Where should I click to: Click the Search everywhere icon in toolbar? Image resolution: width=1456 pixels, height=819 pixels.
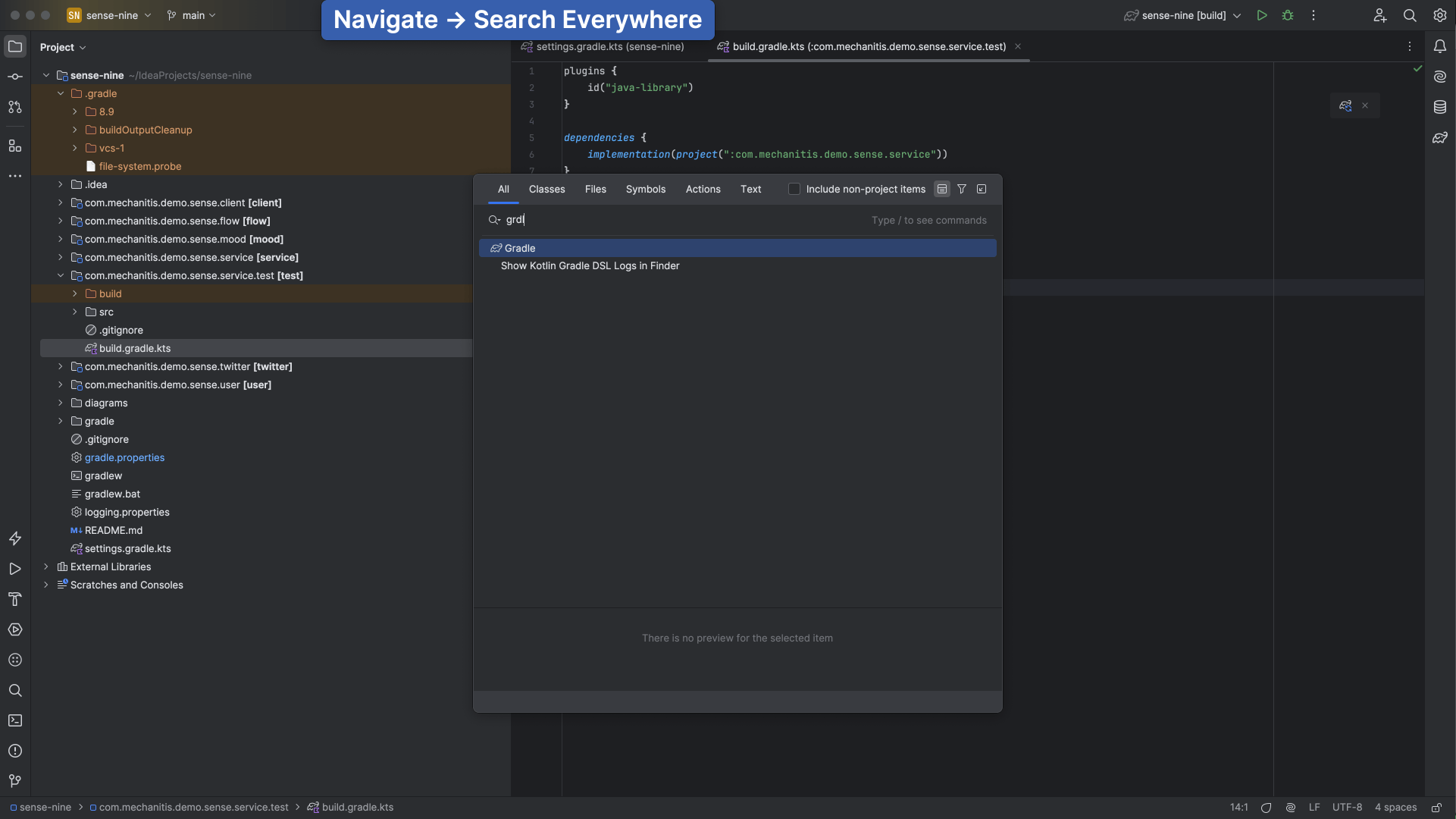click(x=1410, y=15)
